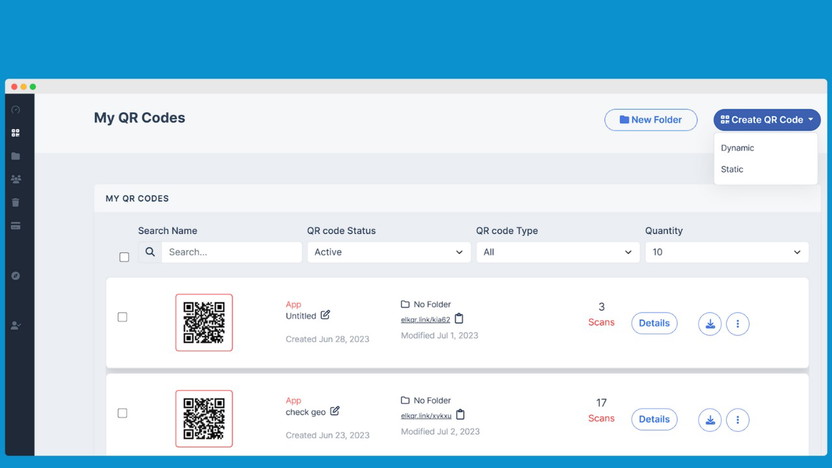The image size is (832, 468).
Task: Open the dashboard gauge icon in sidebar
Action: point(15,110)
